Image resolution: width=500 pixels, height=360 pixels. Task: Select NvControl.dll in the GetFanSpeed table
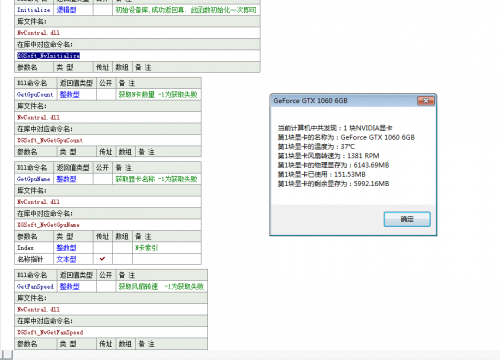click(38, 309)
